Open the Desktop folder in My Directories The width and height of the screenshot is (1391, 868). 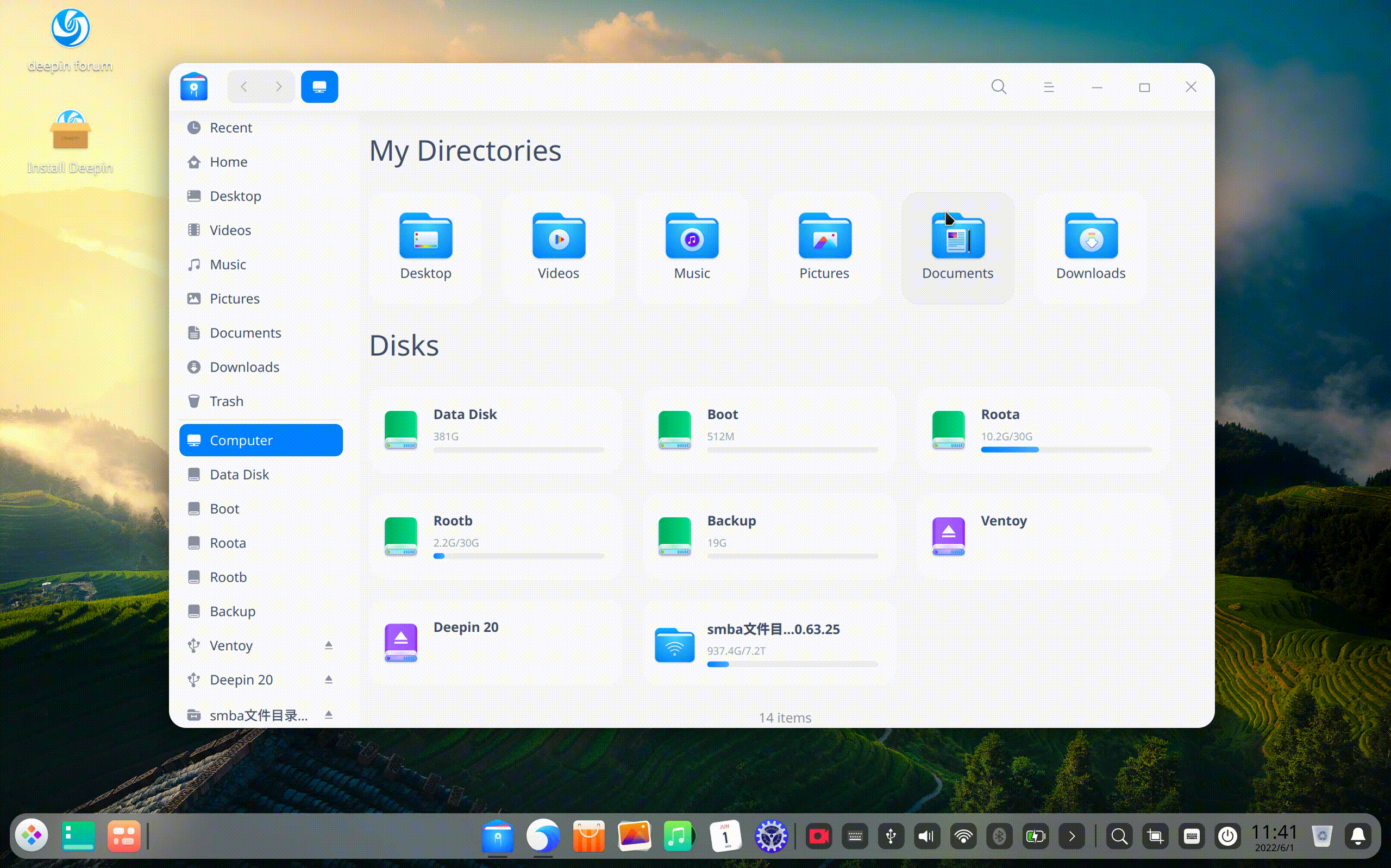click(x=425, y=248)
